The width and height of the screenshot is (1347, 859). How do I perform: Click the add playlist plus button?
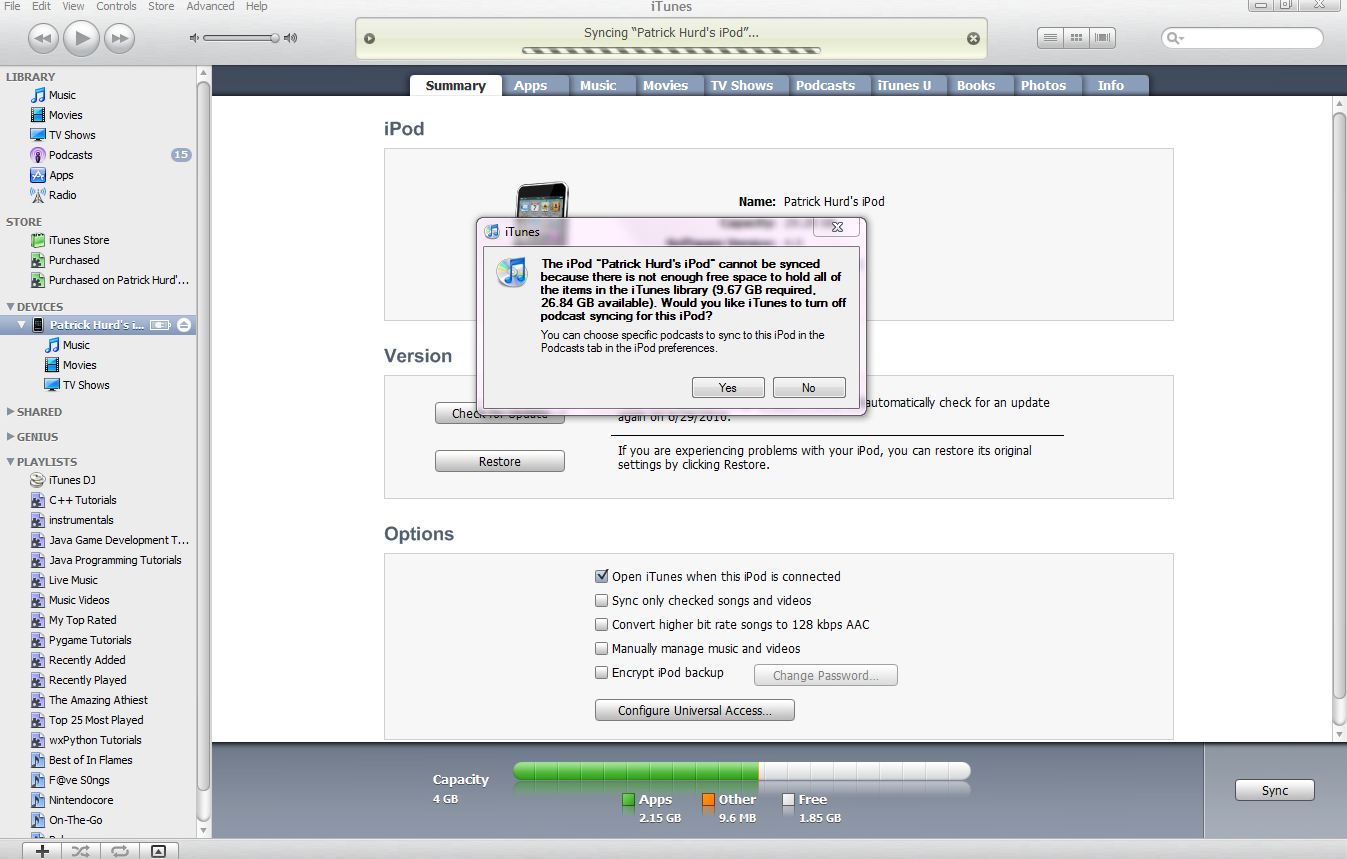click(42, 851)
